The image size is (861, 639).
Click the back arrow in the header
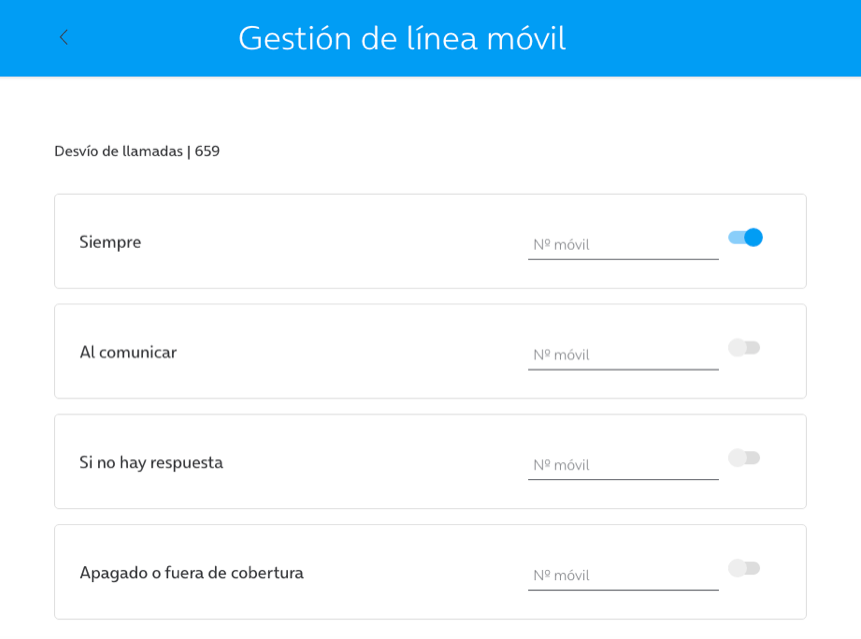[63, 38]
